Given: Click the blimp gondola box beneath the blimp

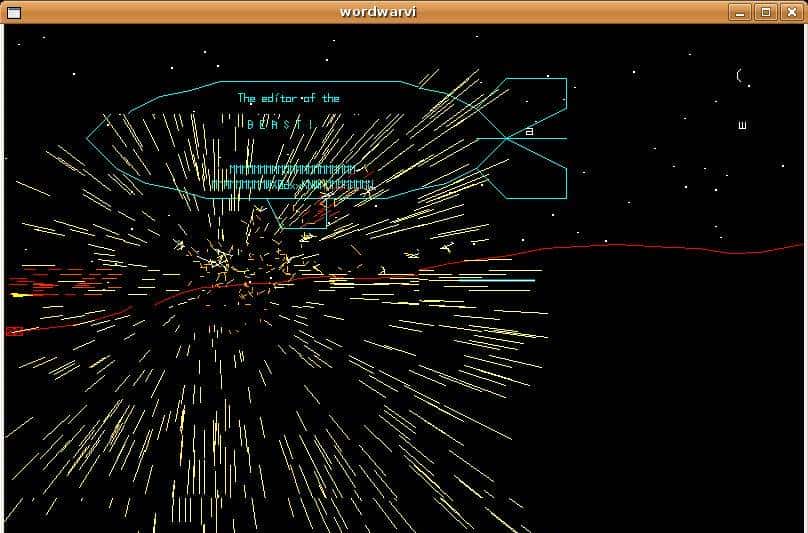Looking at the screenshot, I should click(x=297, y=213).
